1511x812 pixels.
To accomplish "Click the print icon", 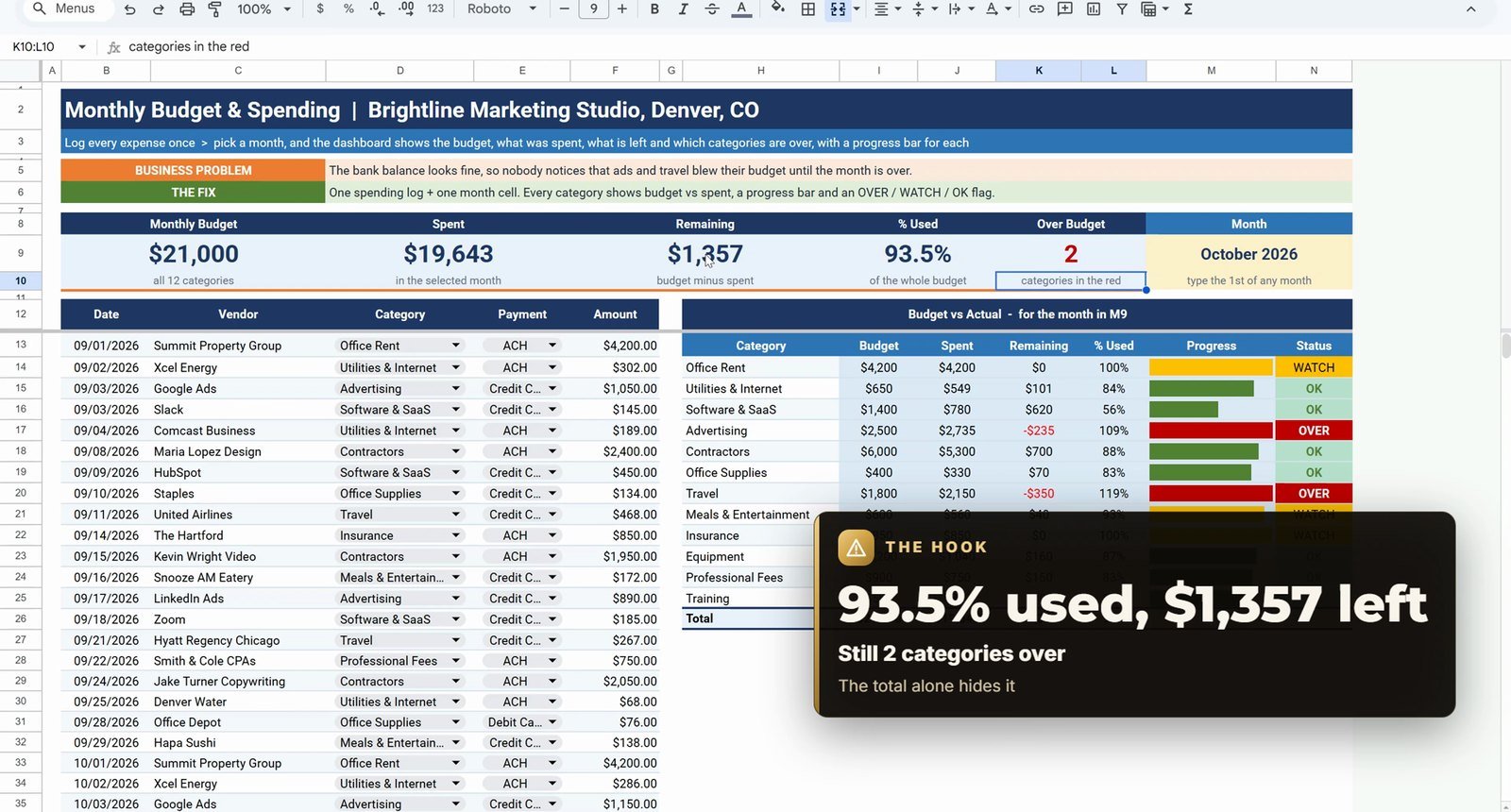I will (x=187, y=8).
